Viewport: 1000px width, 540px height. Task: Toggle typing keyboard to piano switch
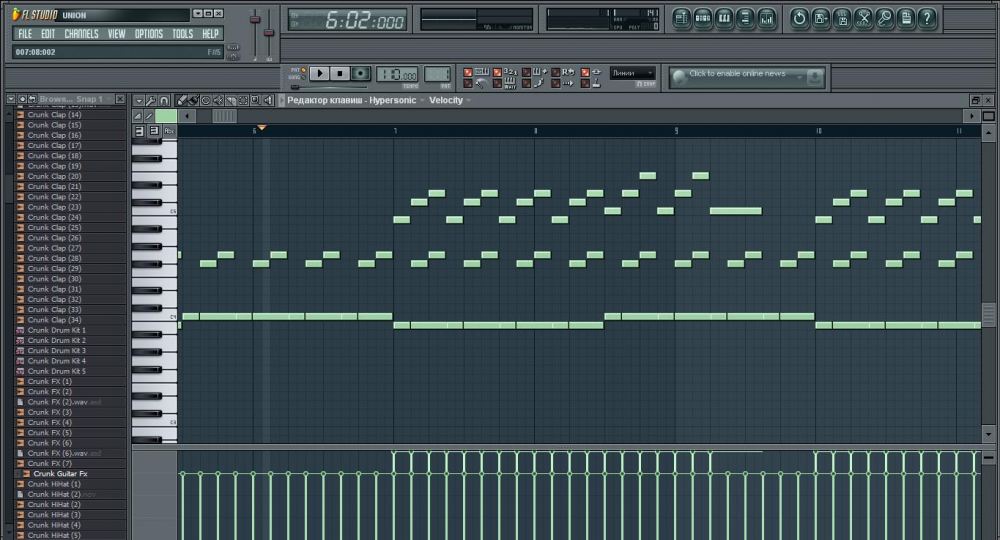coord(468,73)
